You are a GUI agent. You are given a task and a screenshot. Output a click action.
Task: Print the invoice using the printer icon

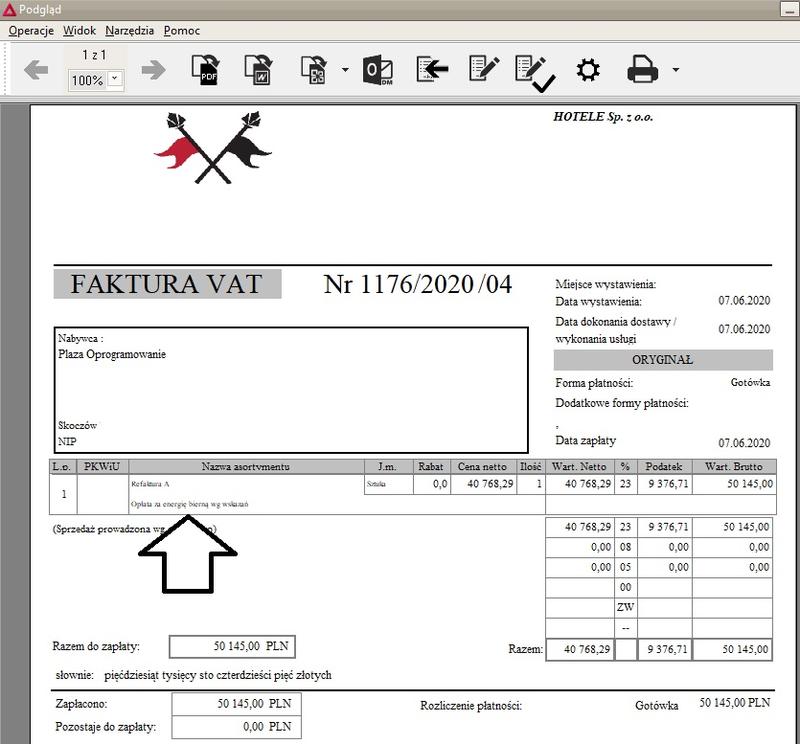[x=643, y=67]
